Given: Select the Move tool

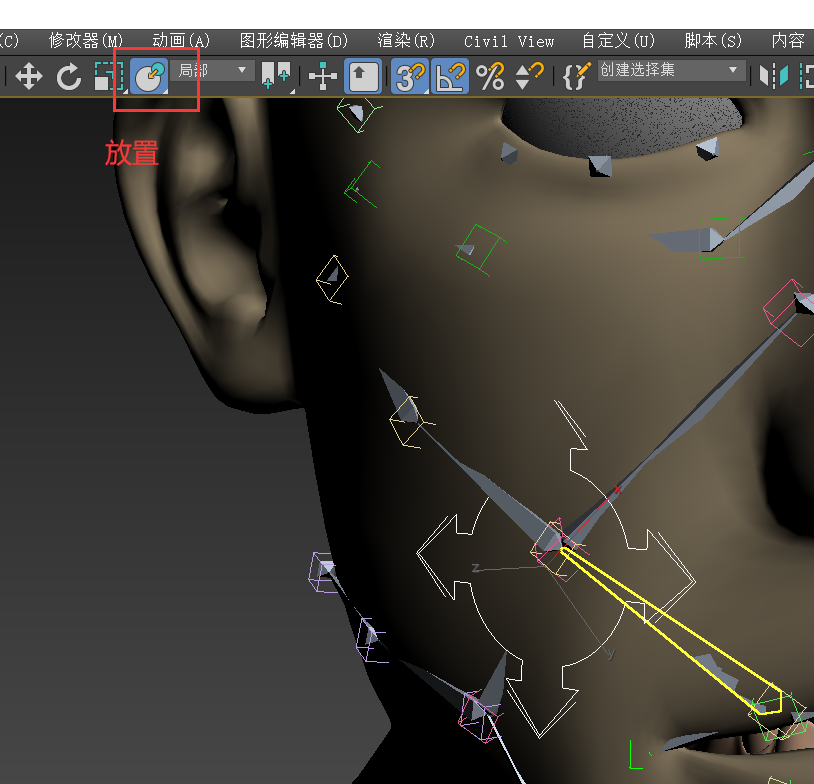Looking at the screenshot, I should (x=29, y=76).
